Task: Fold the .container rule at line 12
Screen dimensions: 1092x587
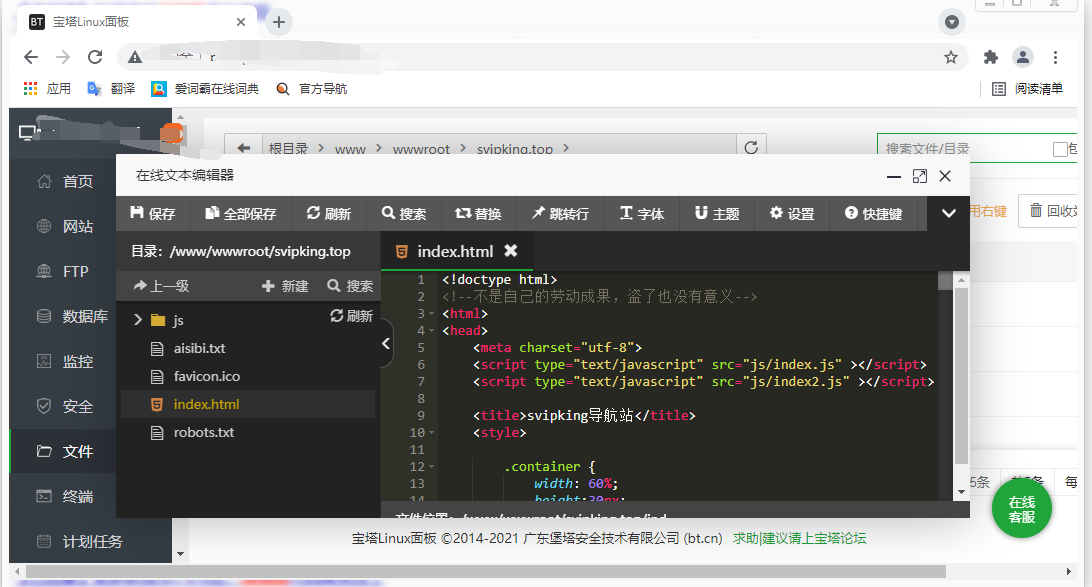Action: [432, 467]
